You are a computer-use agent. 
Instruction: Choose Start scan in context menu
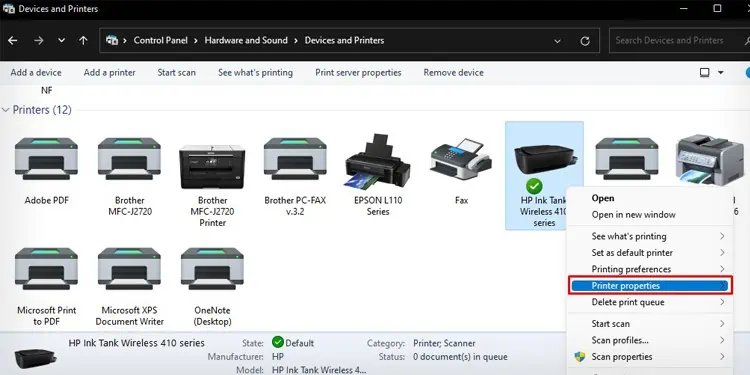pyautogui.click(x=610, y=324)
